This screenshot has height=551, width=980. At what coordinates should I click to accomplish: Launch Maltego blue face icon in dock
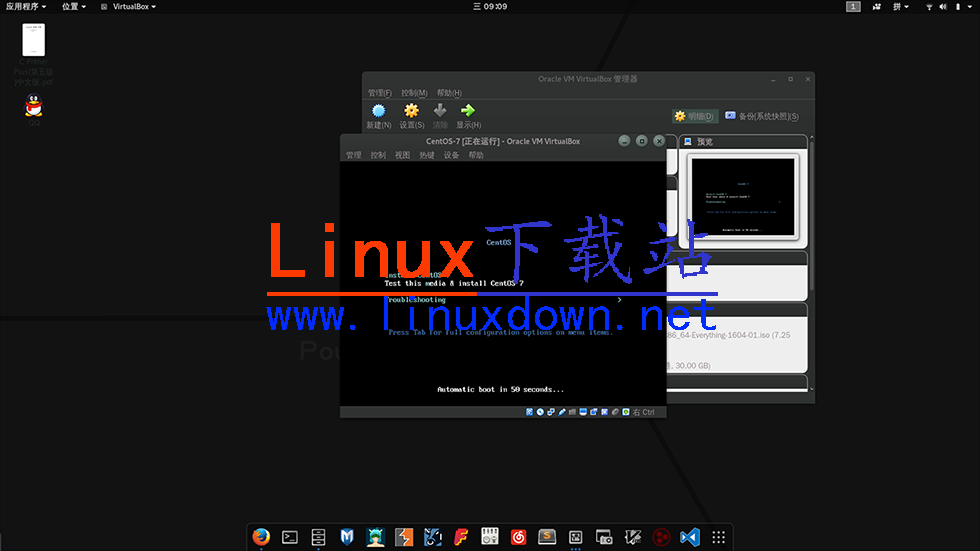tap(432, 537)
